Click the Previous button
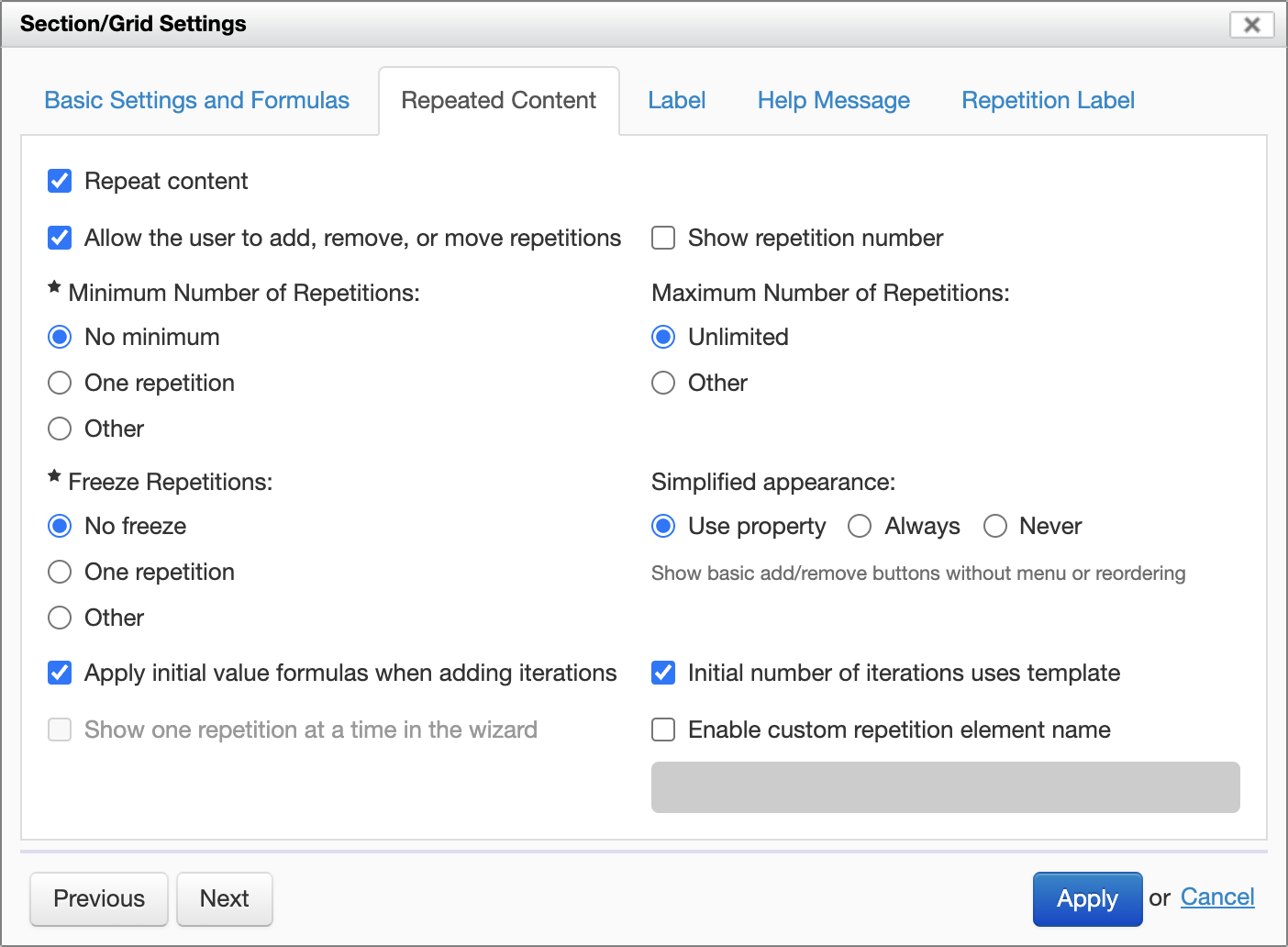 coord(99,898)
